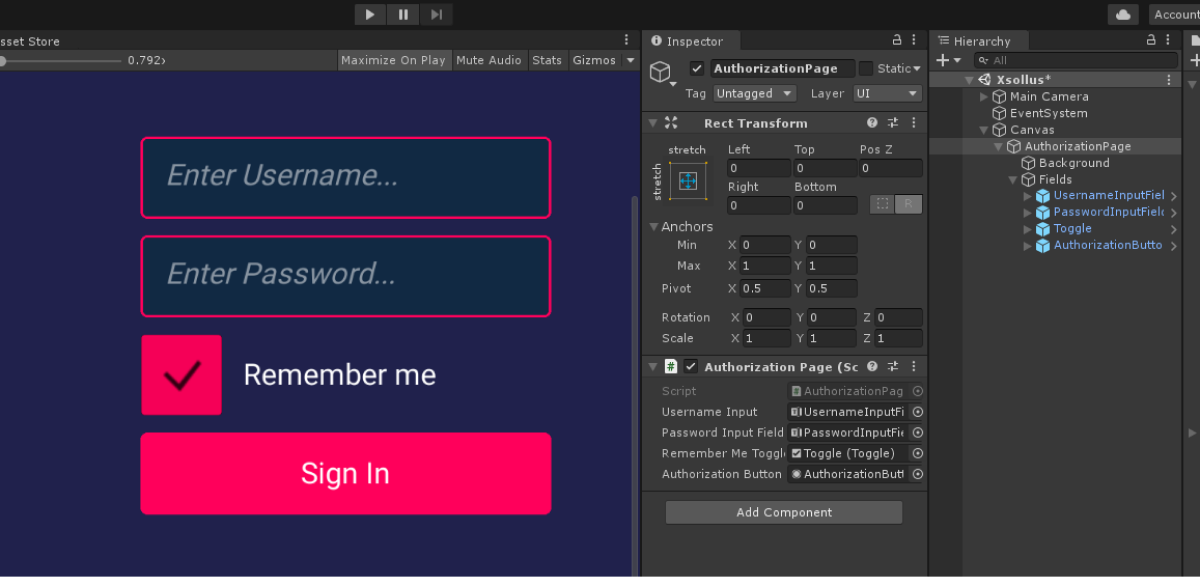Click the Add Component button
Viewport: 1200px width, 577px height.
pos(784,512)
